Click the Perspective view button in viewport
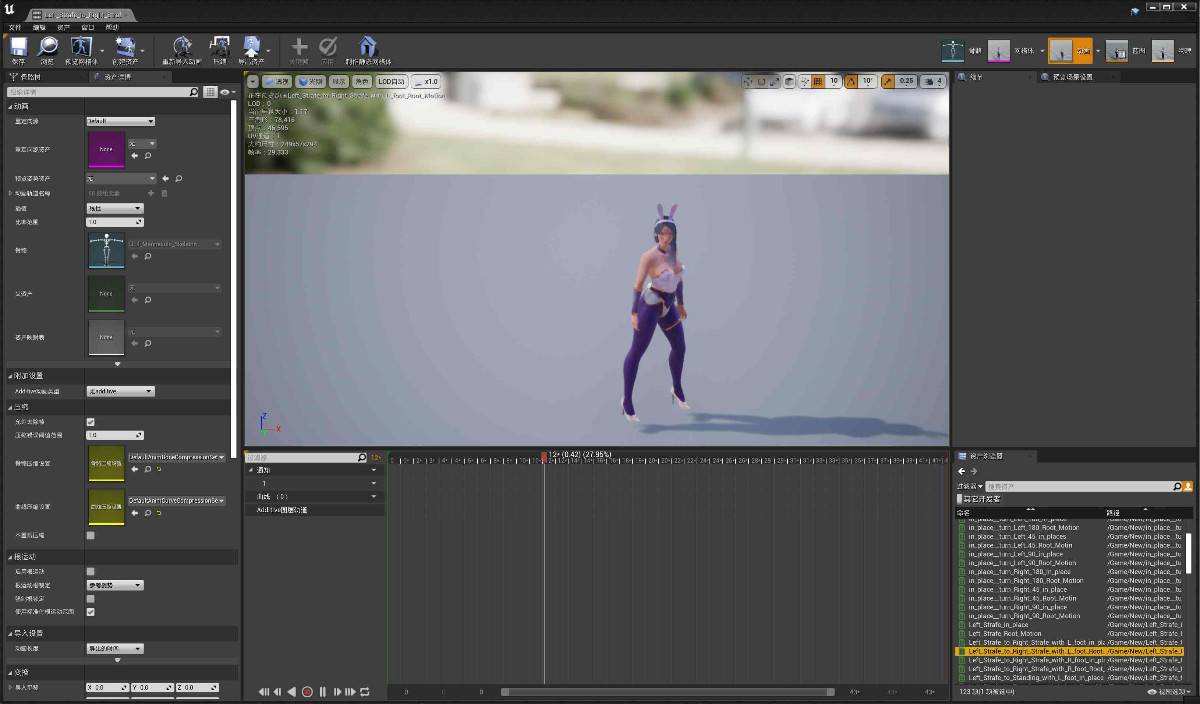Image resolution: width=1200 pixels, height=704 pixels. [277, 81]
